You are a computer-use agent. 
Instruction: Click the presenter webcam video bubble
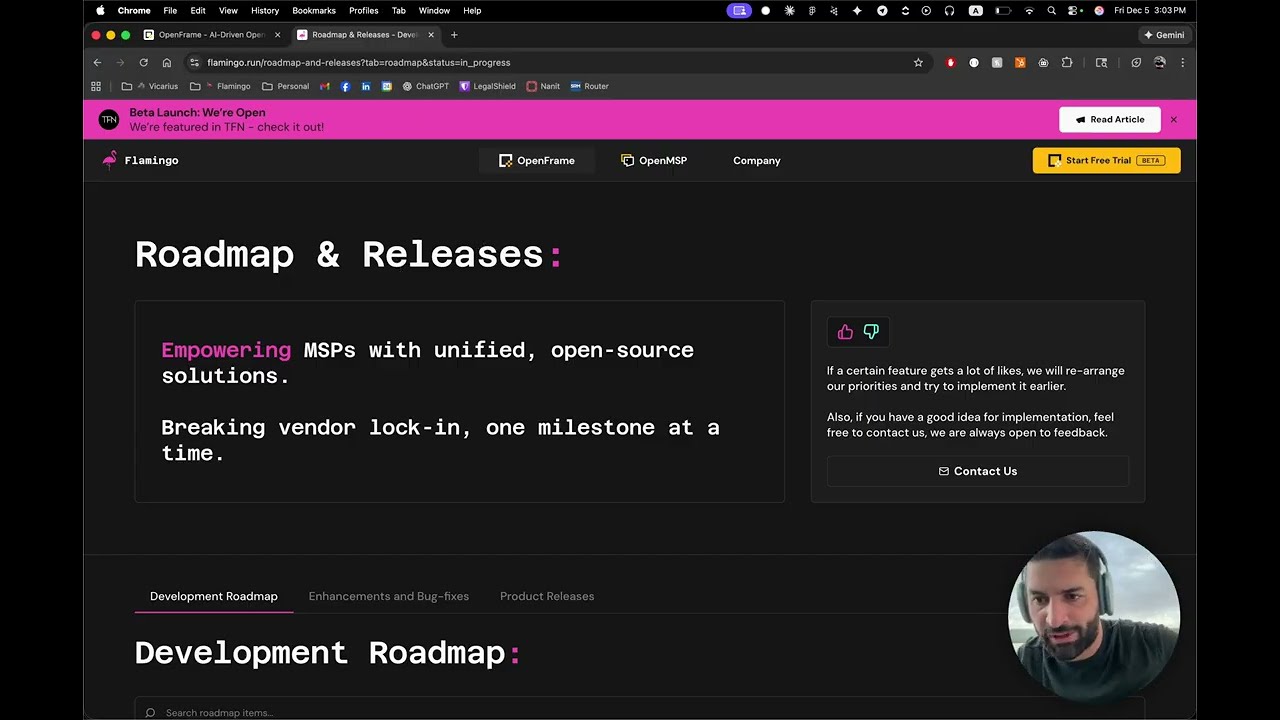click(x=1094, y=616)
